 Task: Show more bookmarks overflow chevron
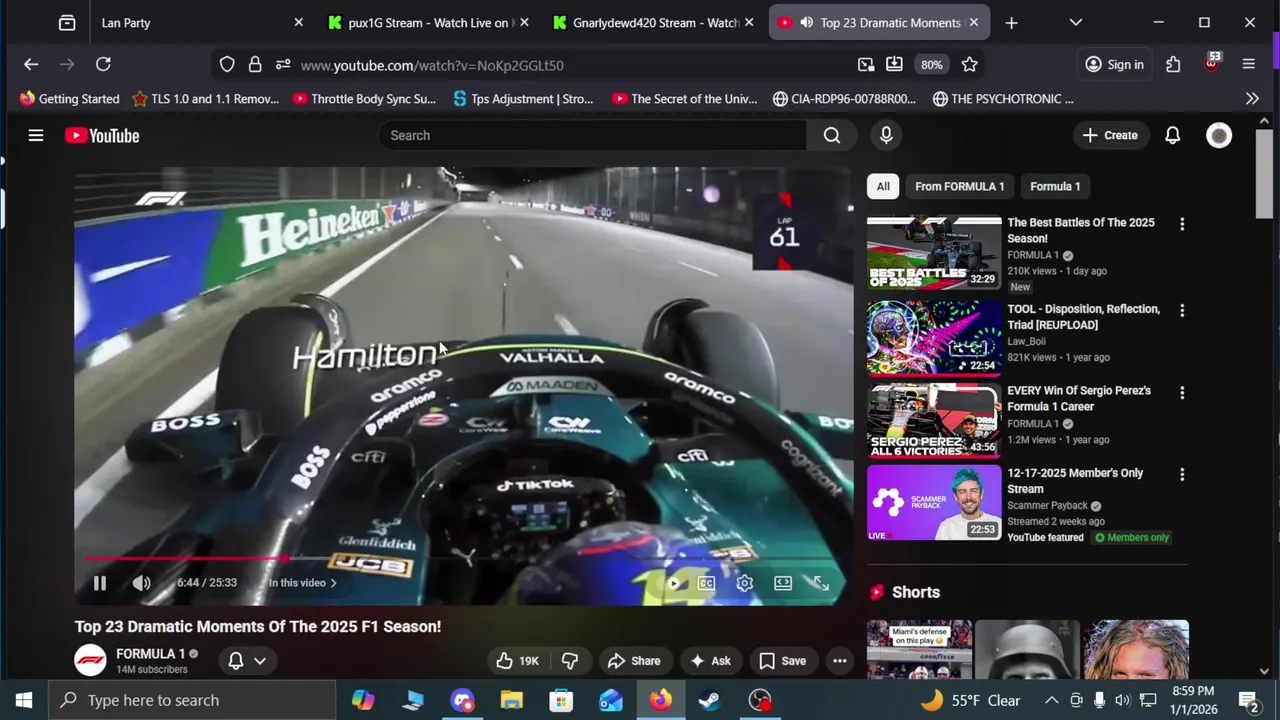[1252, 98]
